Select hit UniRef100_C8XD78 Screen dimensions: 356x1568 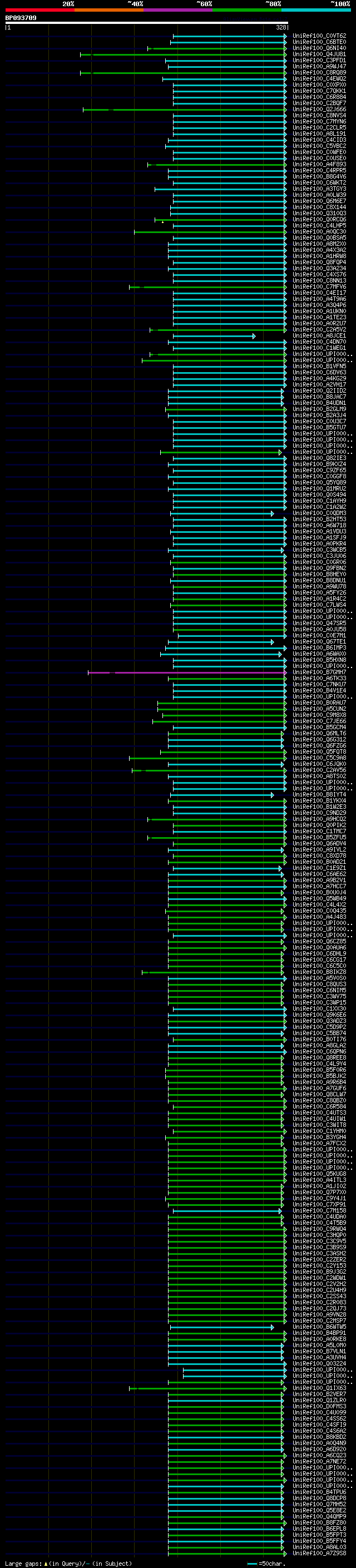coord(319,855)
